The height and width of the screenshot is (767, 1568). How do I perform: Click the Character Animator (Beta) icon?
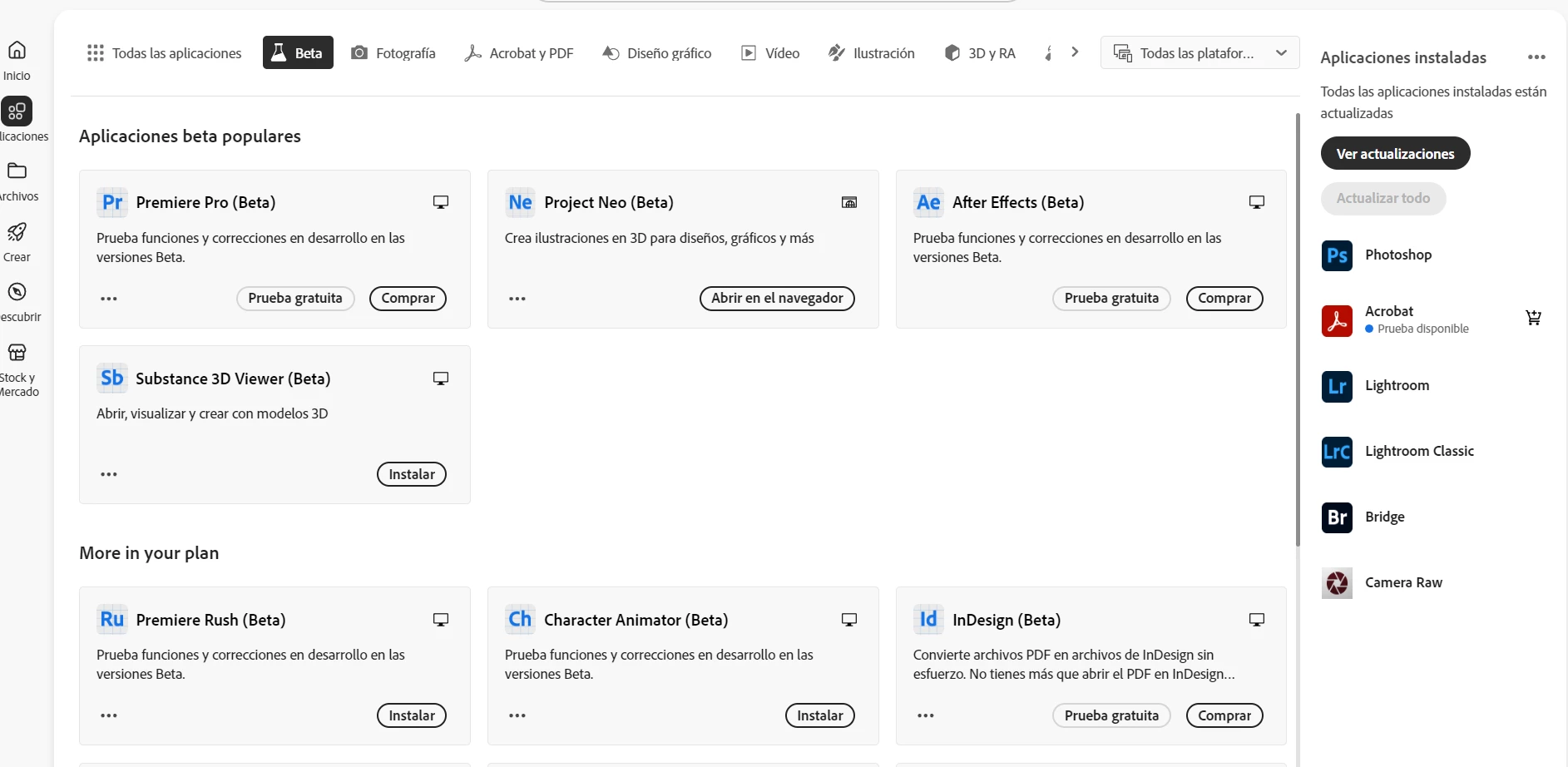521,620
